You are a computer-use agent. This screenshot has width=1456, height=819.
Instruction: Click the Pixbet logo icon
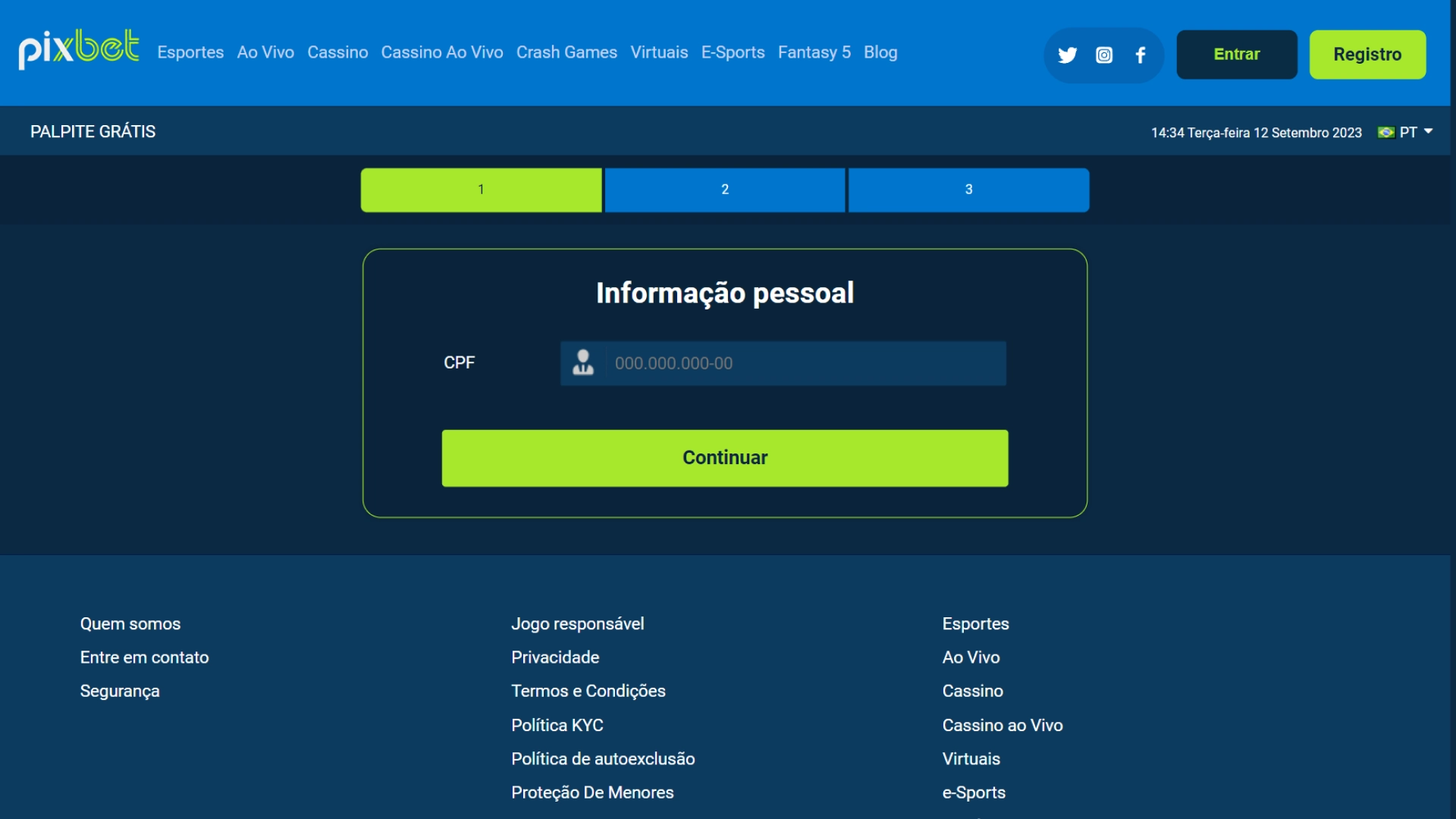click(x=80, y=52)
